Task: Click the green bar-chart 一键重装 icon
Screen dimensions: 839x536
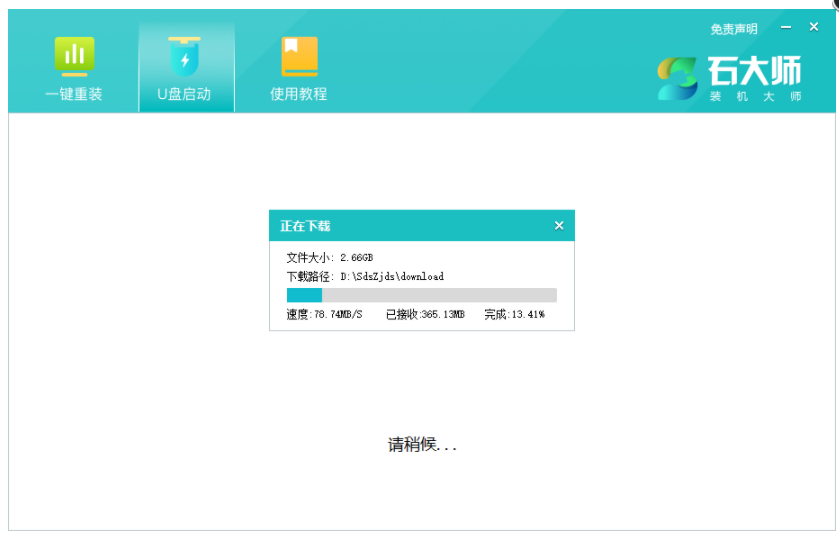Action: coord(74,56)
